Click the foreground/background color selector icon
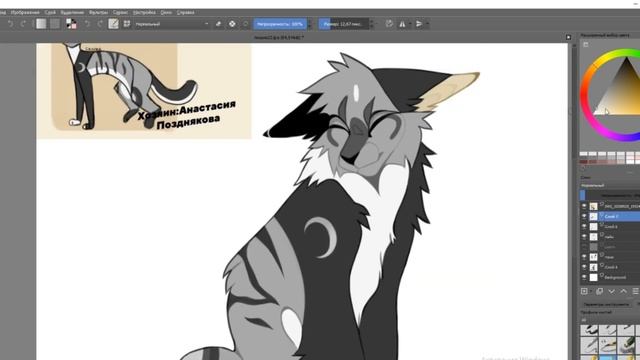The image size is (640, 360). tap(71, 24)
